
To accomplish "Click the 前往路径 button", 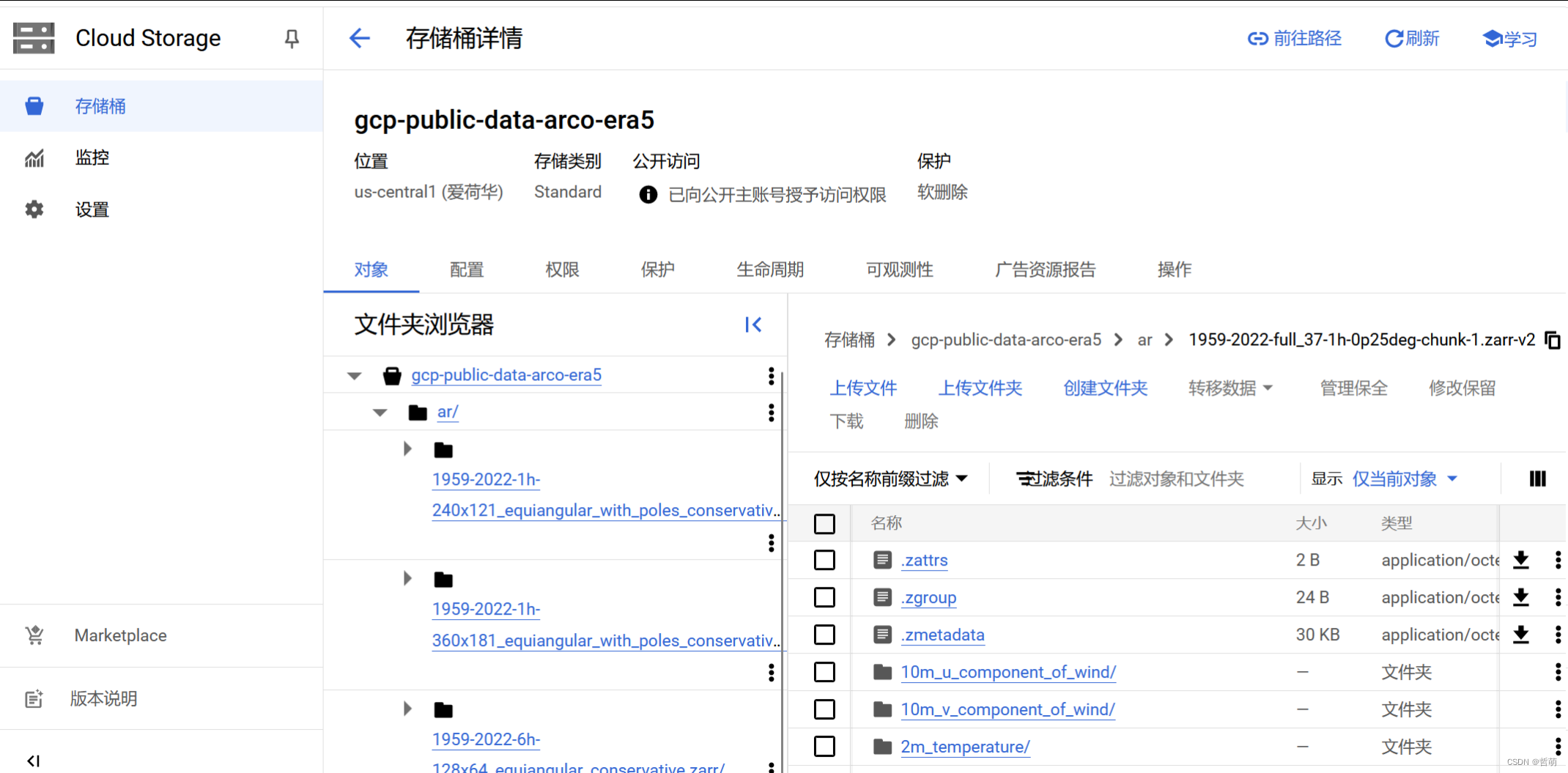I will [1295, 38].
